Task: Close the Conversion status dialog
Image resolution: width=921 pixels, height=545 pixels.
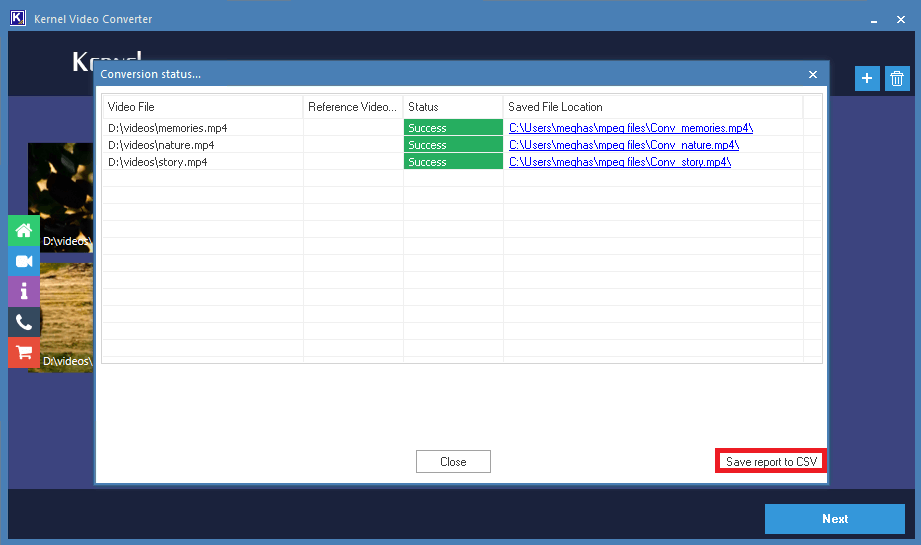Action: 813,75
